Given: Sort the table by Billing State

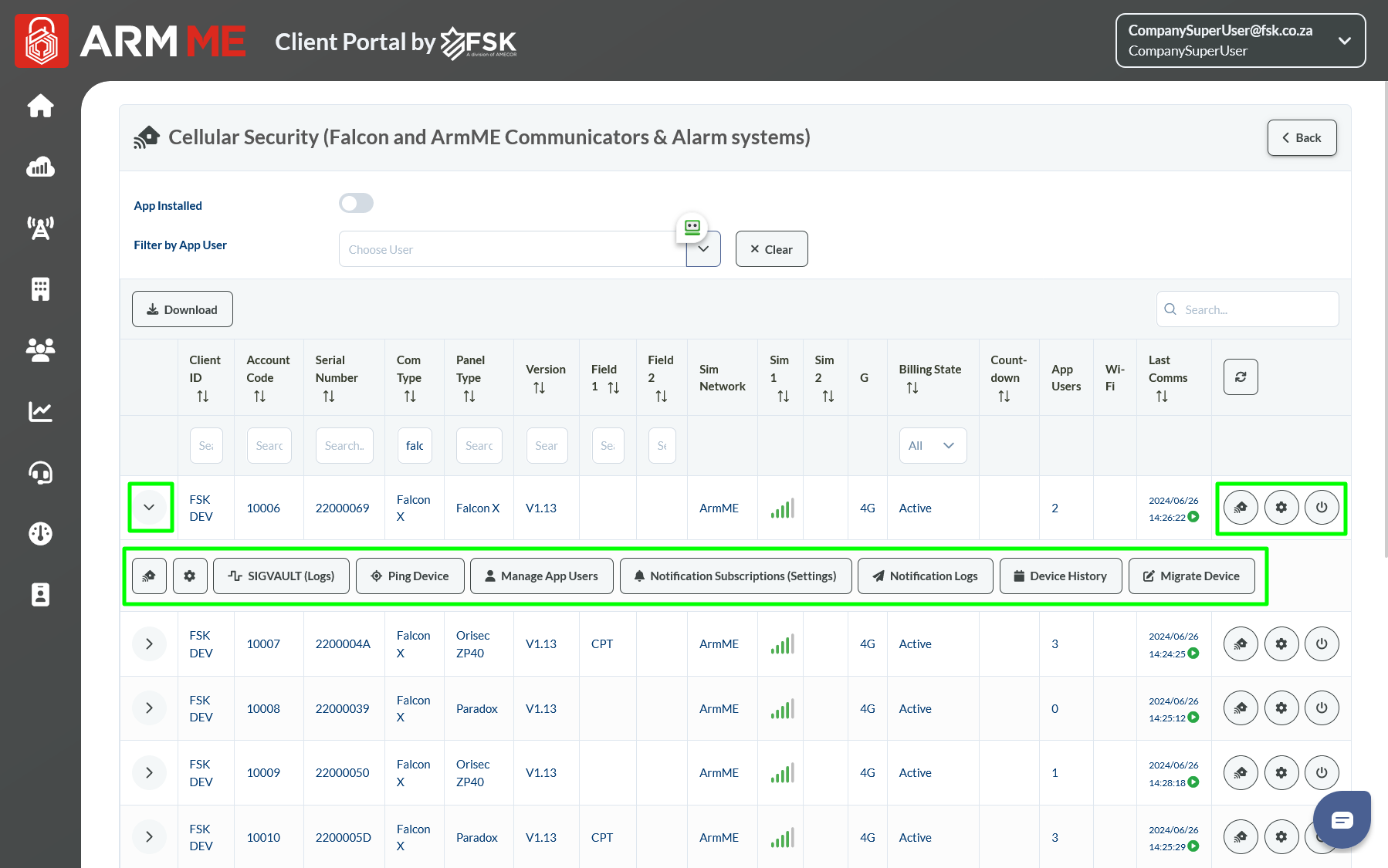Looking at the screenshot, I should tap(912, 388).
